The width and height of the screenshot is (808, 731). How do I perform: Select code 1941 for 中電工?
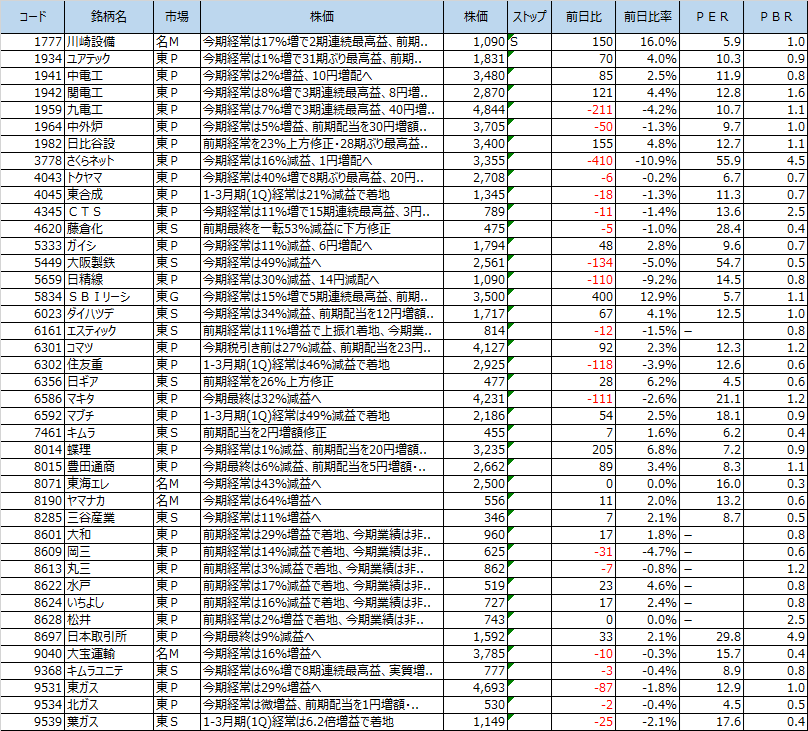pos(32,76)
